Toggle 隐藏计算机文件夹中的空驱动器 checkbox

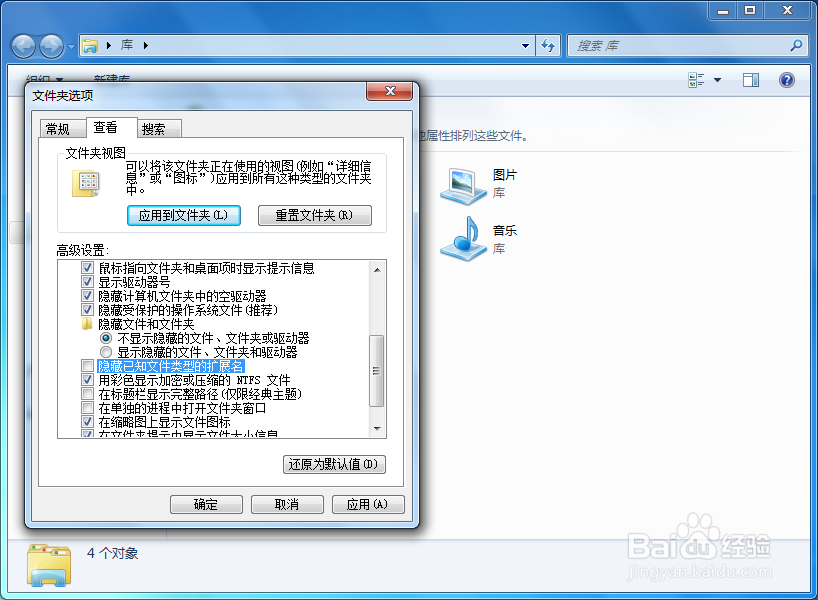(x=88, y=296)
